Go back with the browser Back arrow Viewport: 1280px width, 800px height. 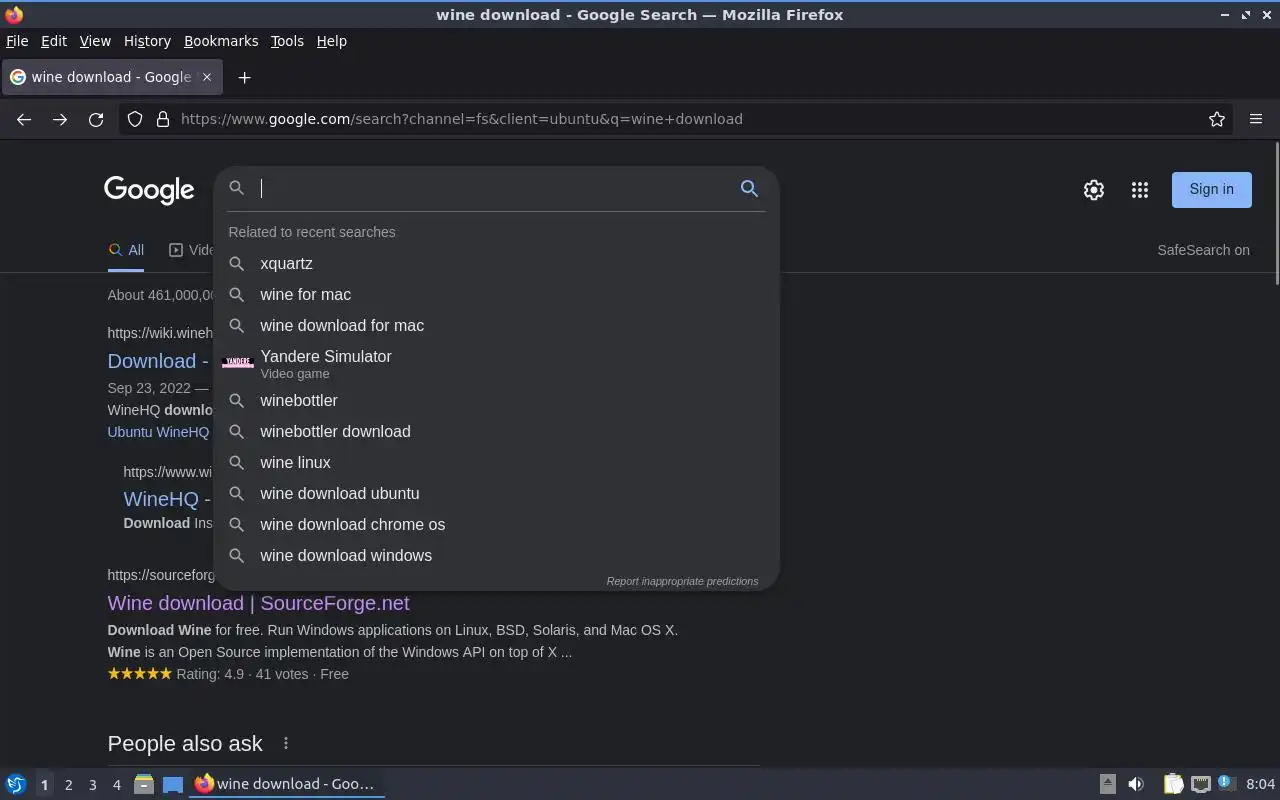point(24,119)
